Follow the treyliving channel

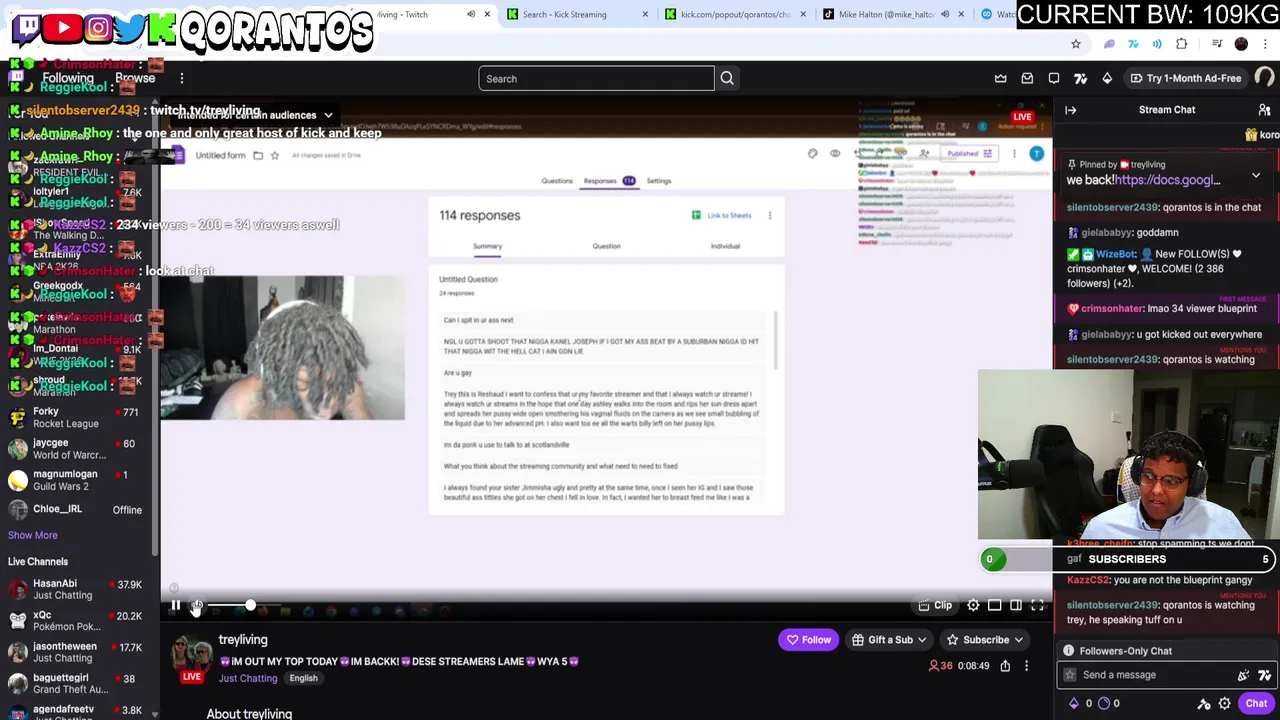[x=809, y=640]
